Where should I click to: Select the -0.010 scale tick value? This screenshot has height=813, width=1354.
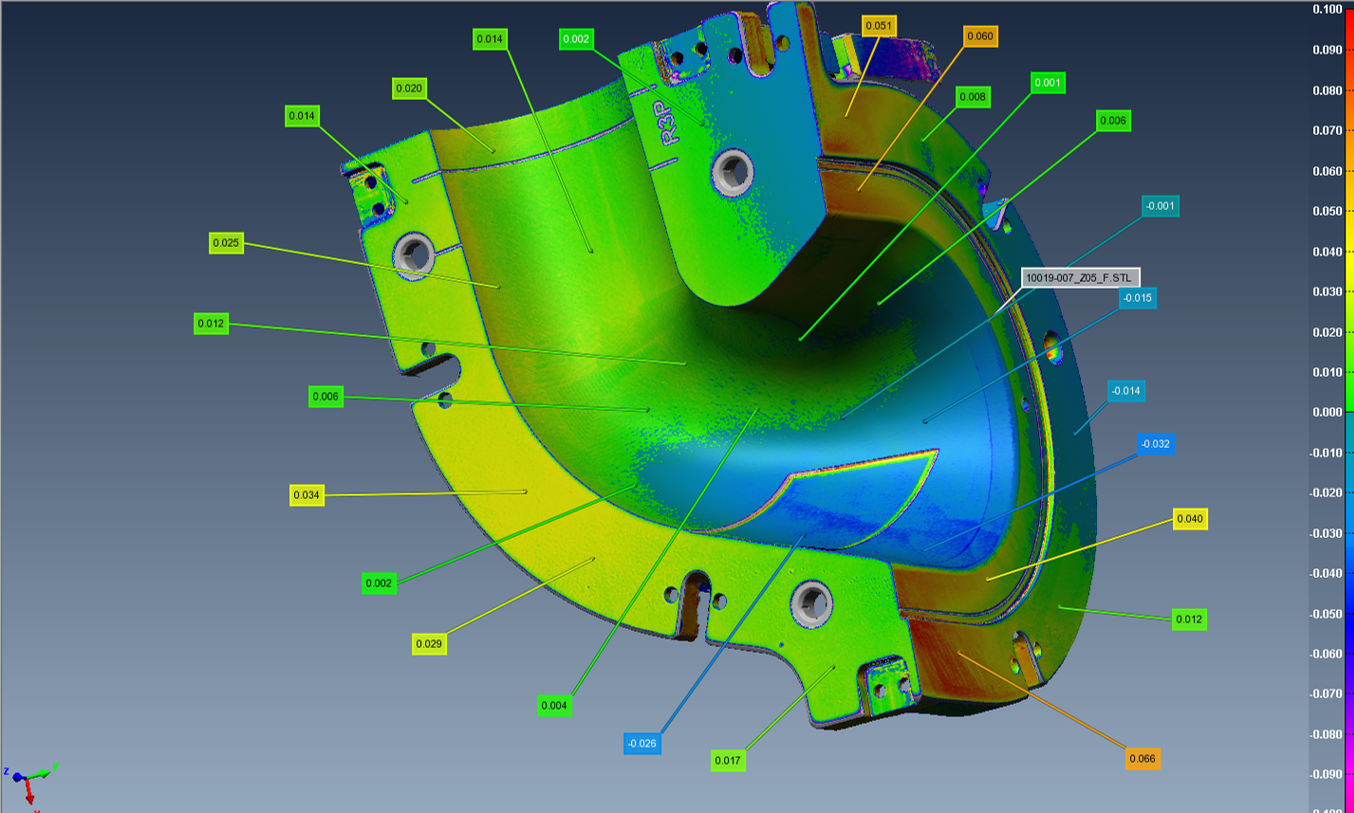click(1326, 453)
